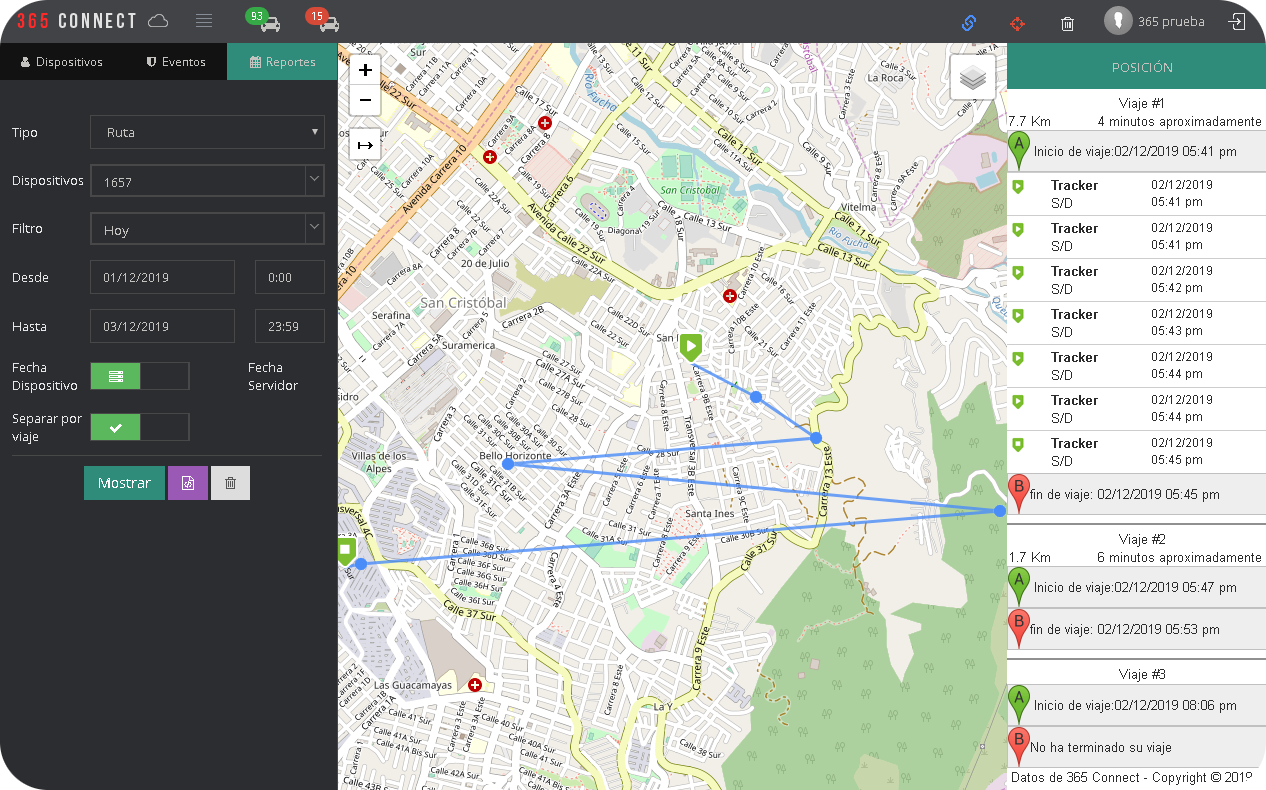
Task: Open the Tipo dropdown showing Ruta
Action: tap(207, 132)
